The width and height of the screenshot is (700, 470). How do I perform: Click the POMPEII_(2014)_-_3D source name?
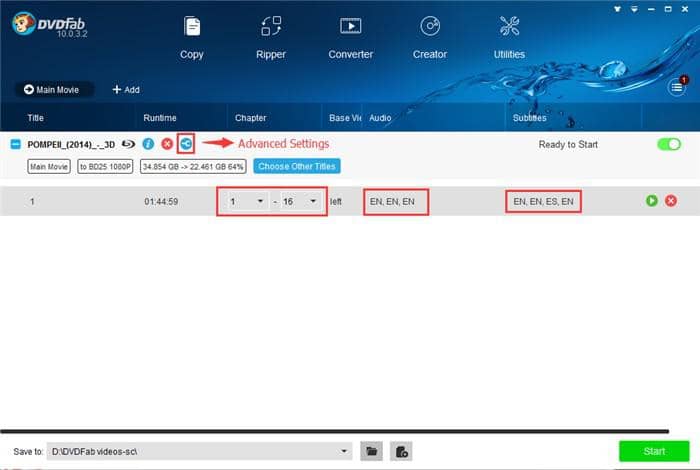71,145
